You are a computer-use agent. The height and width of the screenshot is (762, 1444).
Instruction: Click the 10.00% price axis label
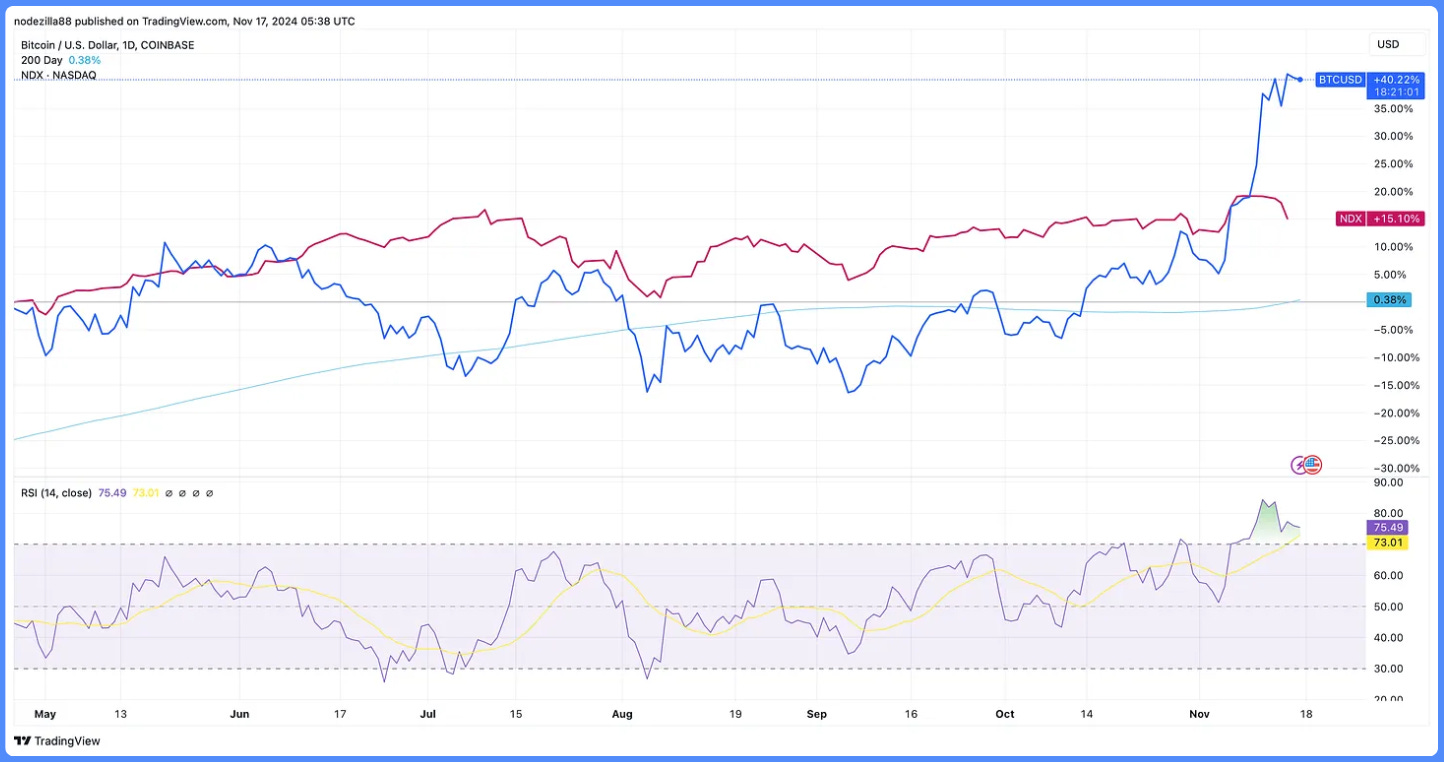coord(1395,247)
